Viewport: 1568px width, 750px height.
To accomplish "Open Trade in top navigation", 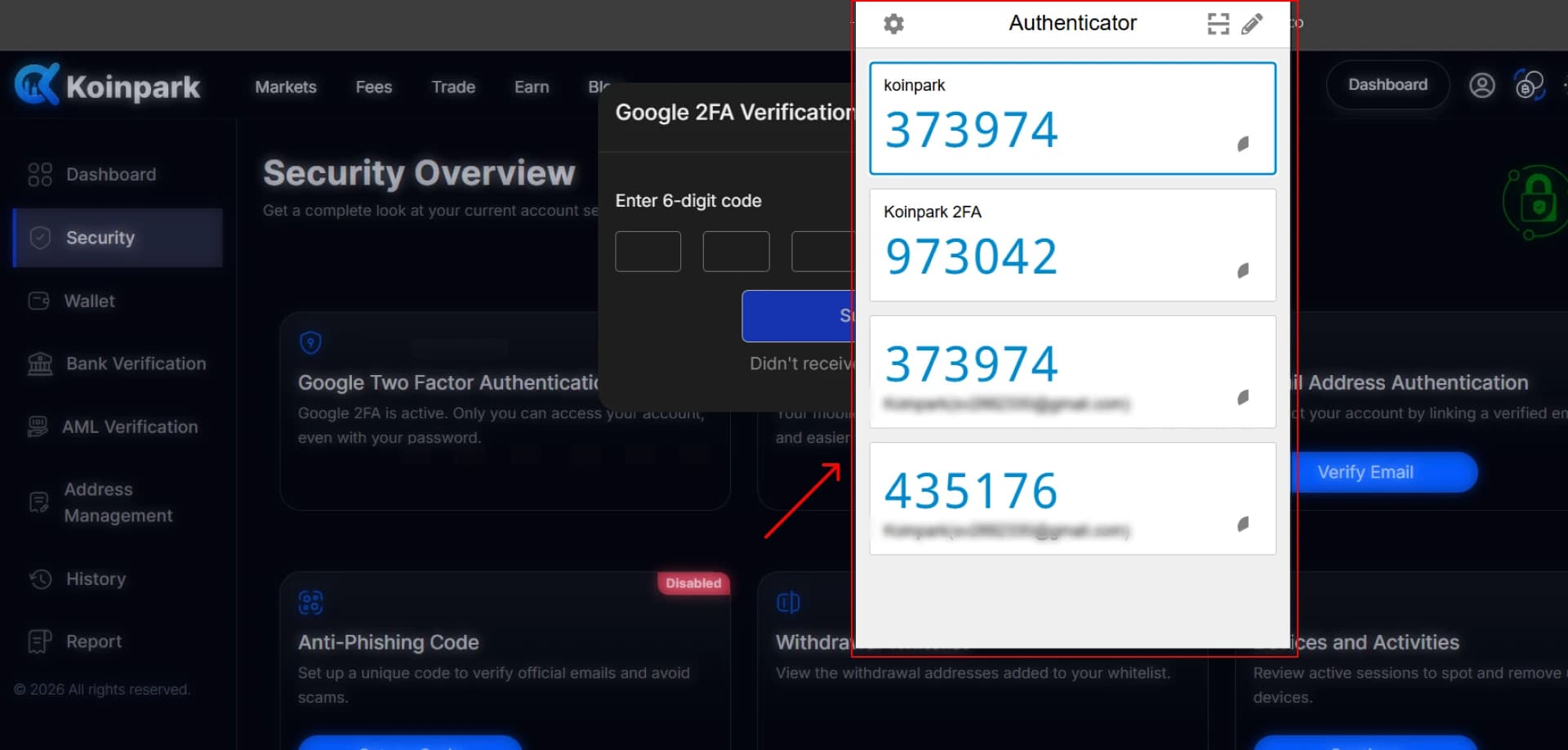I will [453, 87].
